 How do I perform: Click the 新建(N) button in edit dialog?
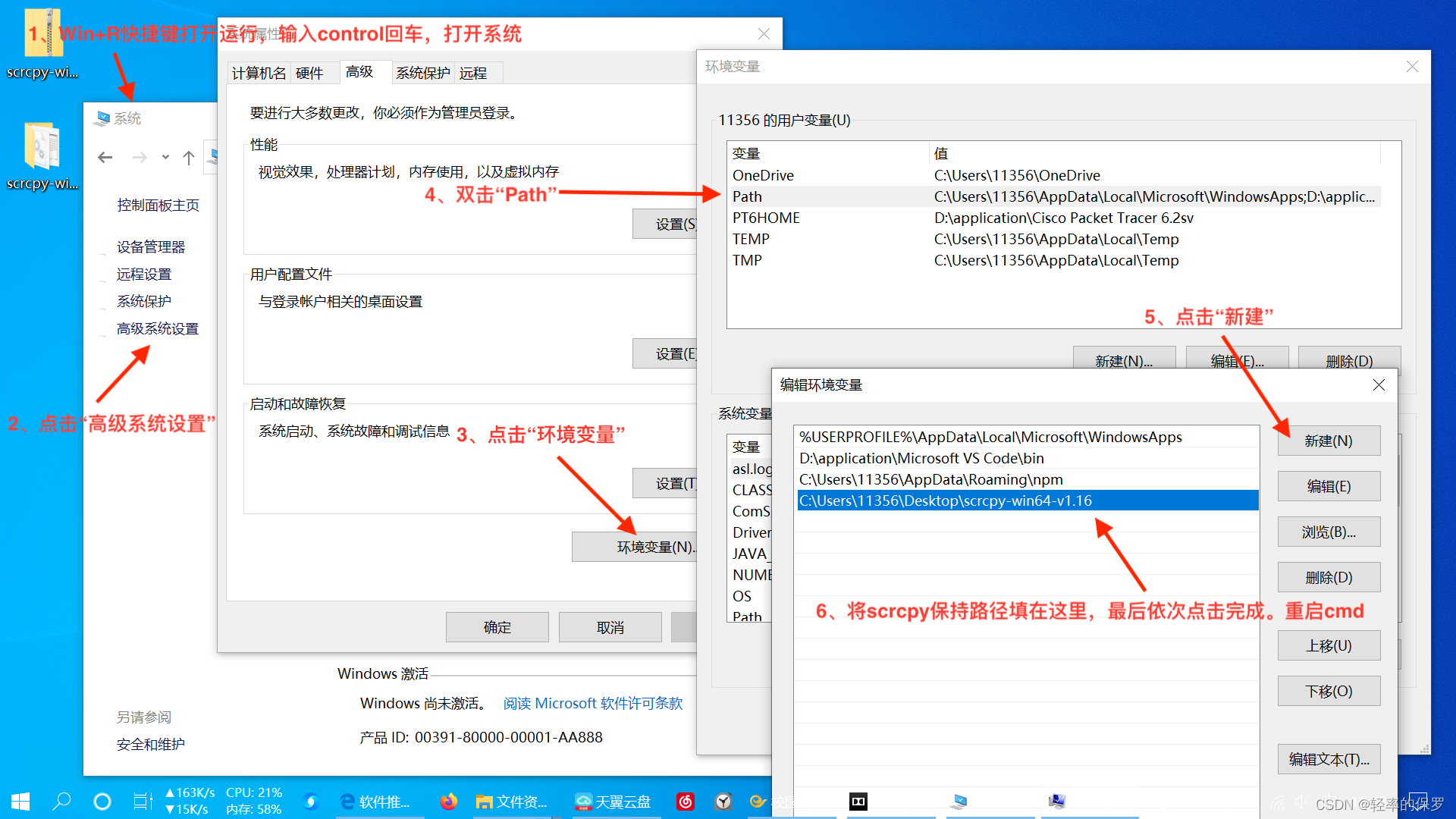point(1328,441)
